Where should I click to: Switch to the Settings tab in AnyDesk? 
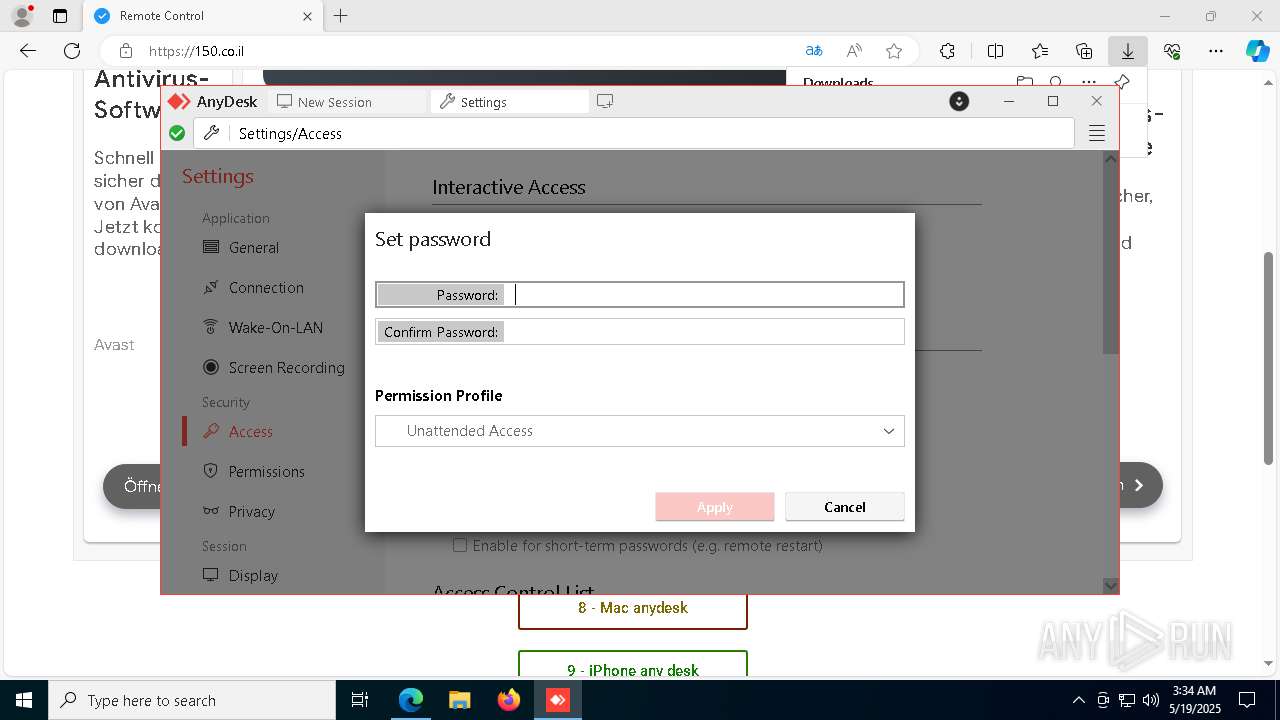510,102
